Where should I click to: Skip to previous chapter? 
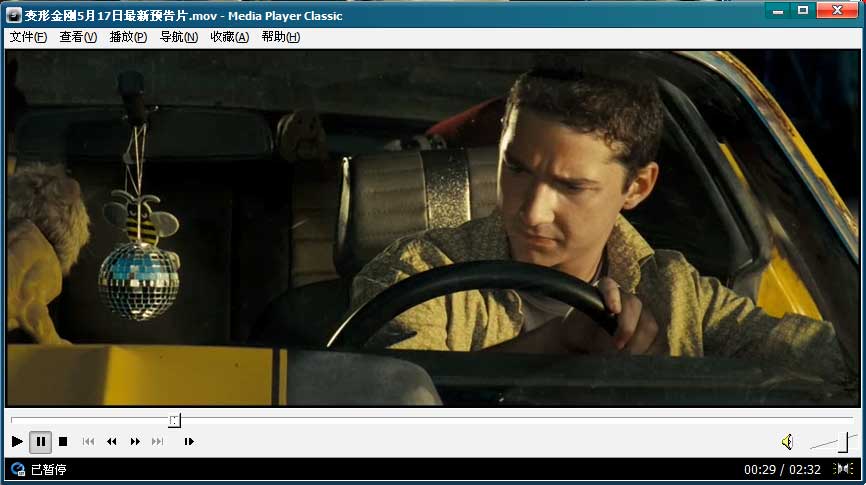[x=88, y=441]
